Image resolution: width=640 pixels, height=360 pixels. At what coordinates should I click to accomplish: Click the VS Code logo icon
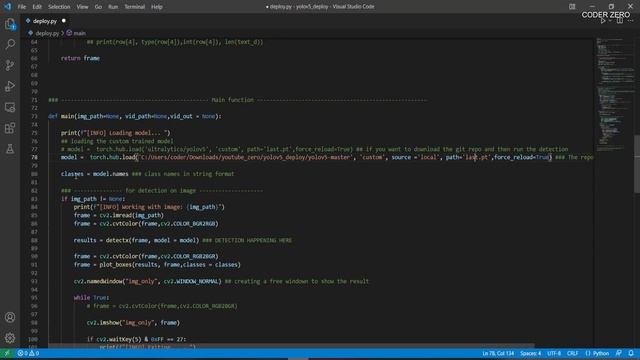click(7, 7)
